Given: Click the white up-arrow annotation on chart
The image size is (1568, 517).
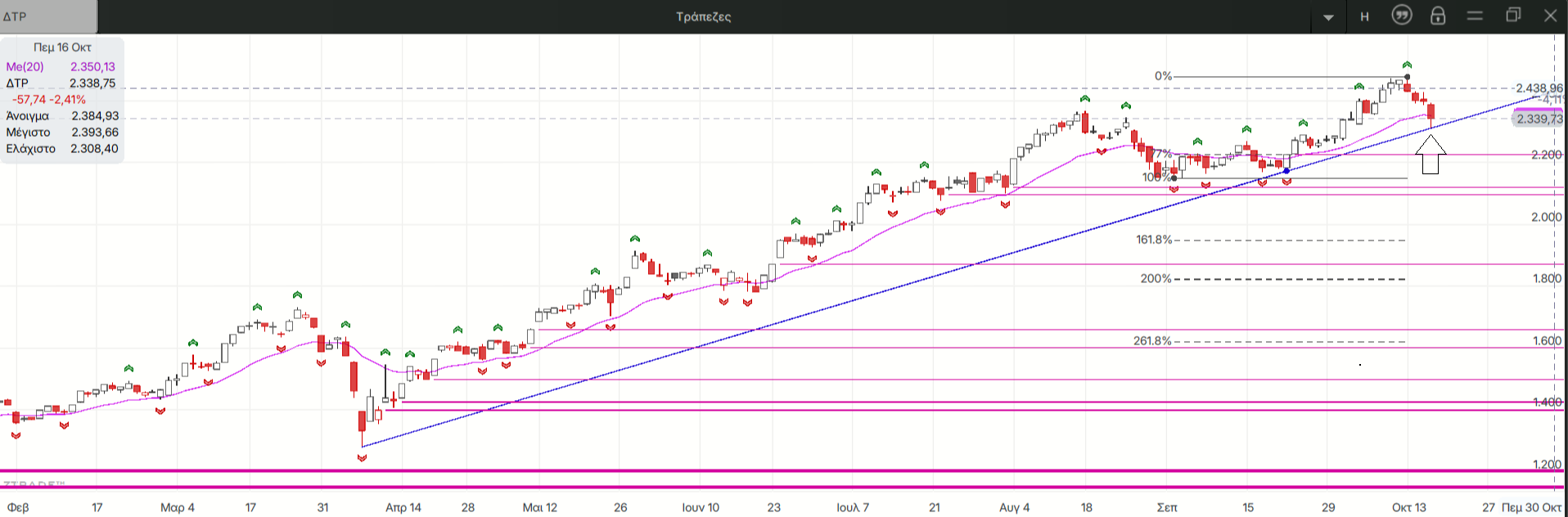Looking at the screenshot, I should 1430,155.
